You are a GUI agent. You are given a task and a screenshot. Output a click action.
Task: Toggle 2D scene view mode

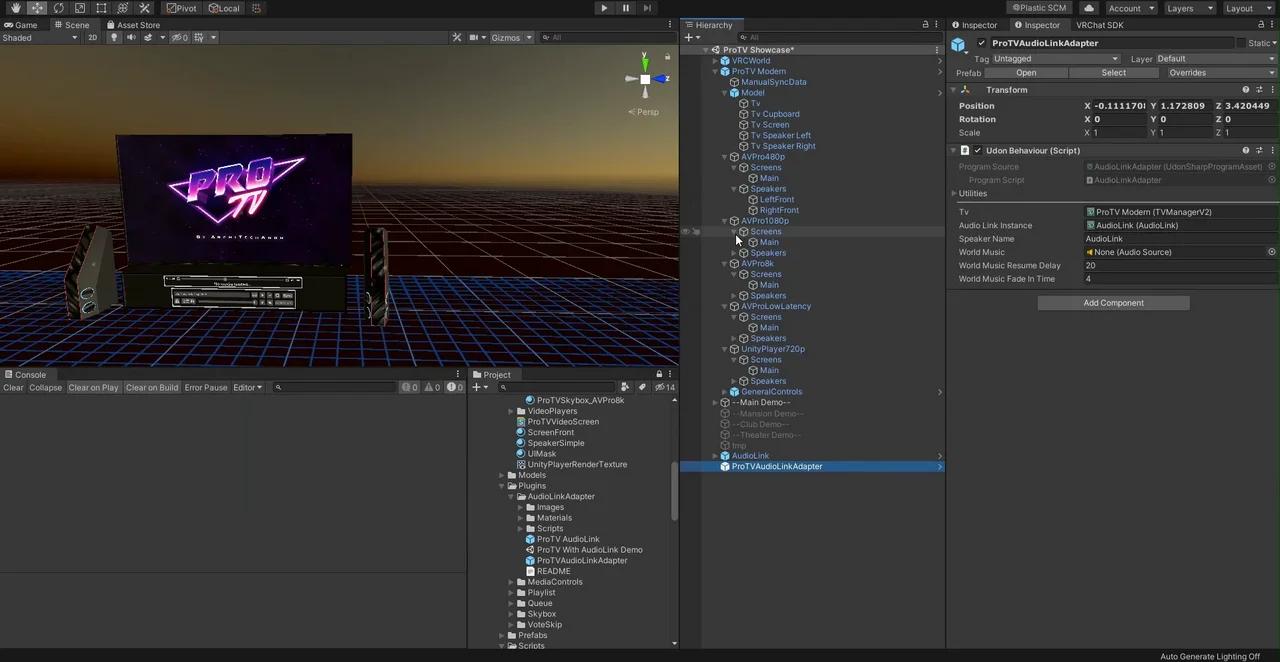pos(92,38)
